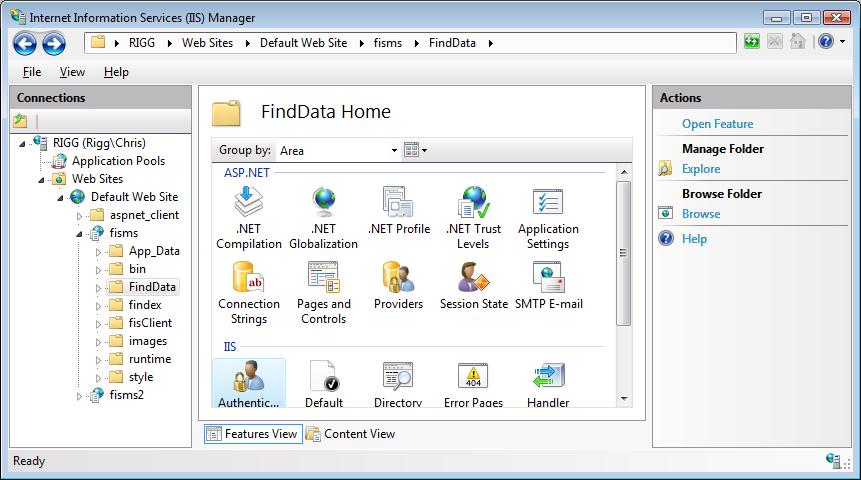Open the Application Settings feature
Viewport: 861px width, 480px height.
click(x=548, y=218)
